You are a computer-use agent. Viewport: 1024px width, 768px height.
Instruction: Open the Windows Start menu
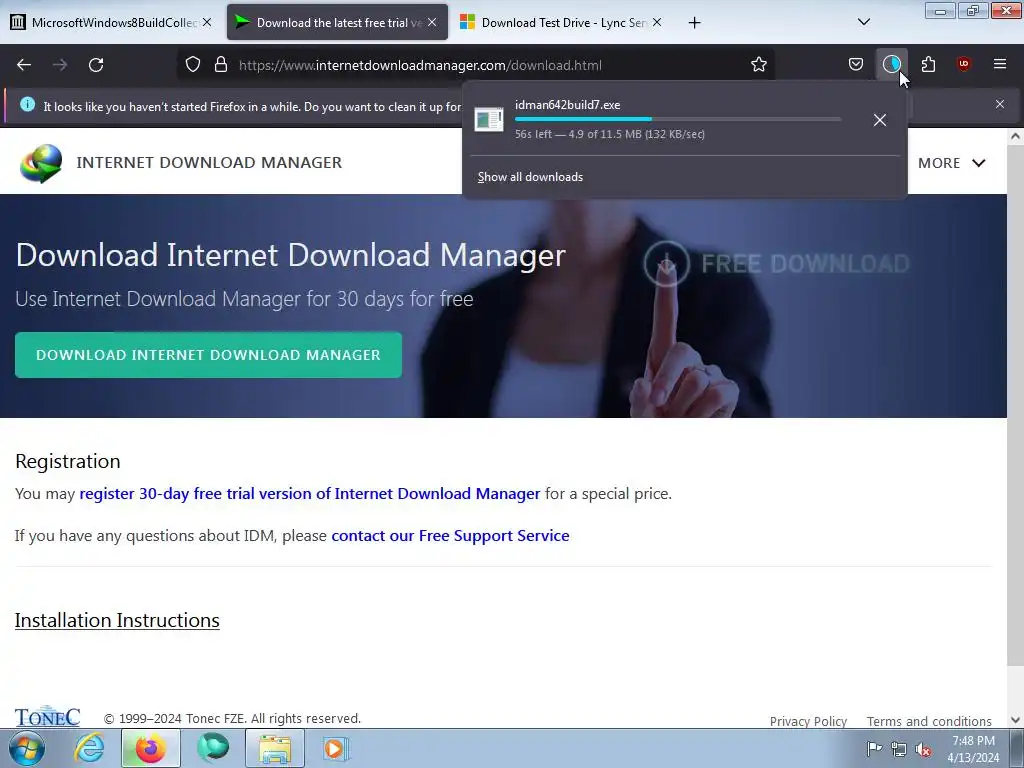coord(27,748)
